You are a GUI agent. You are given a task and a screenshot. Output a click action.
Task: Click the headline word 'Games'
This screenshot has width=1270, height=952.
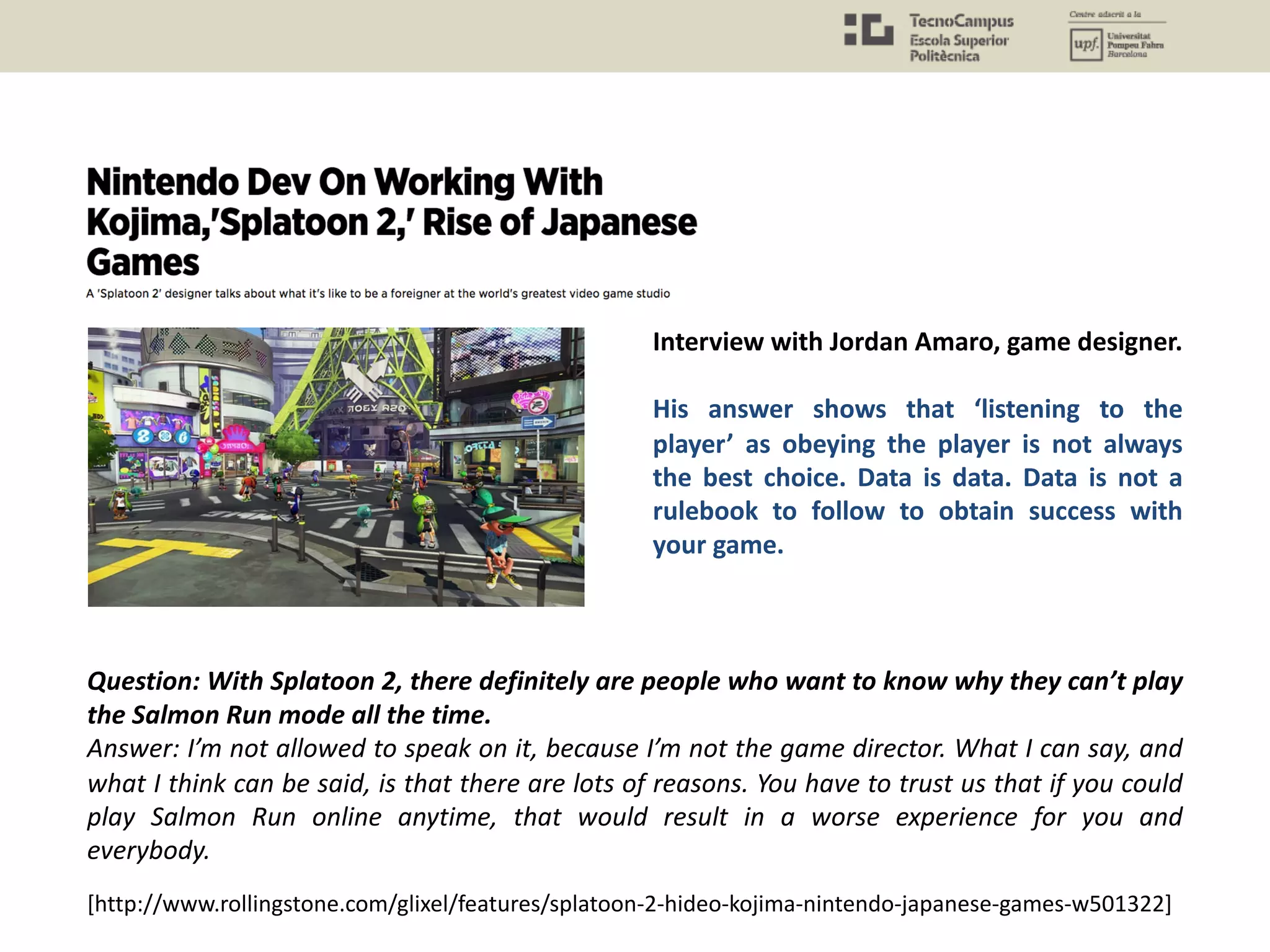pyautogui.click(x=143, y=263)
